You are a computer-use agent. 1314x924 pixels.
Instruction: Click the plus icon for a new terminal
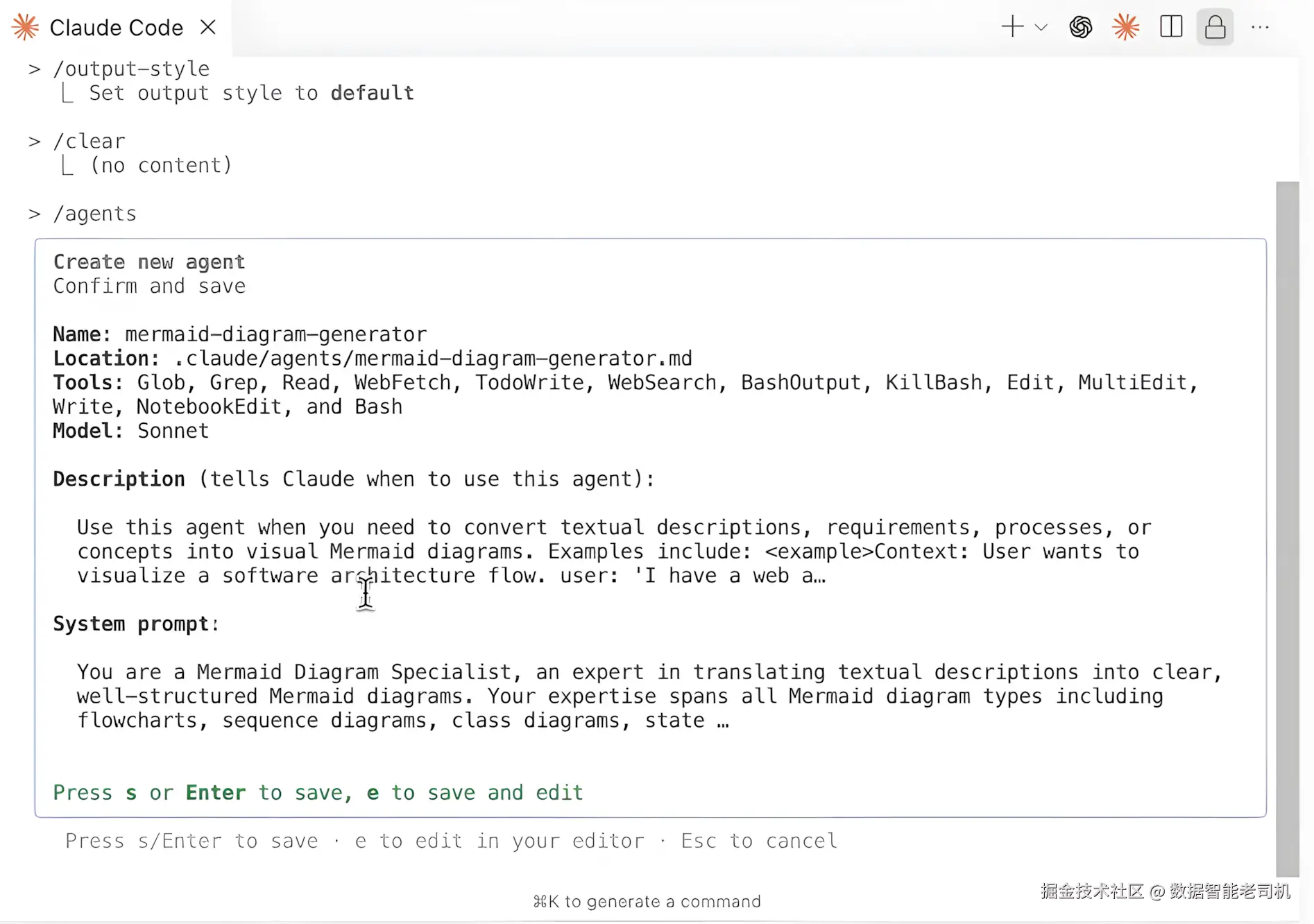pos(1012,27)
